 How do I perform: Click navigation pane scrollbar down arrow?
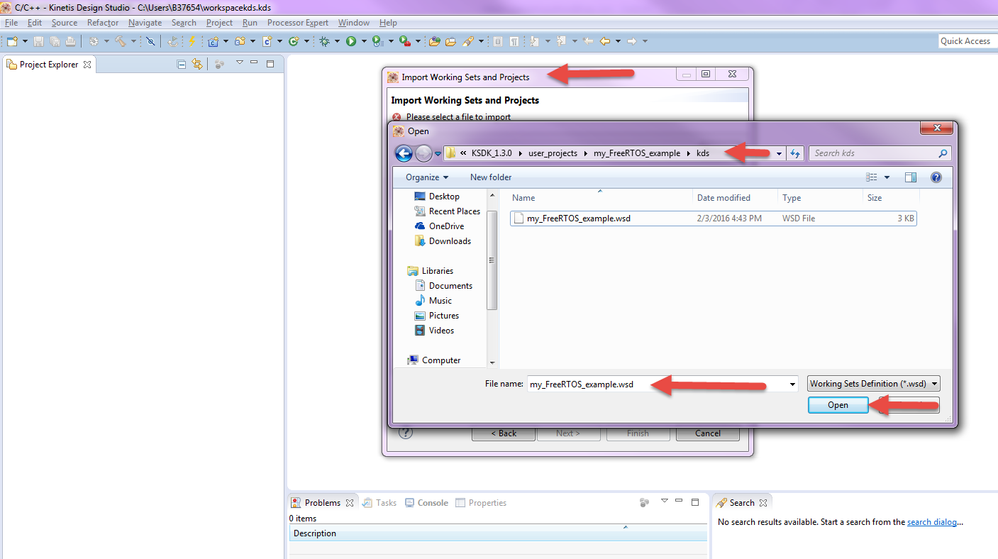[492, 363]
